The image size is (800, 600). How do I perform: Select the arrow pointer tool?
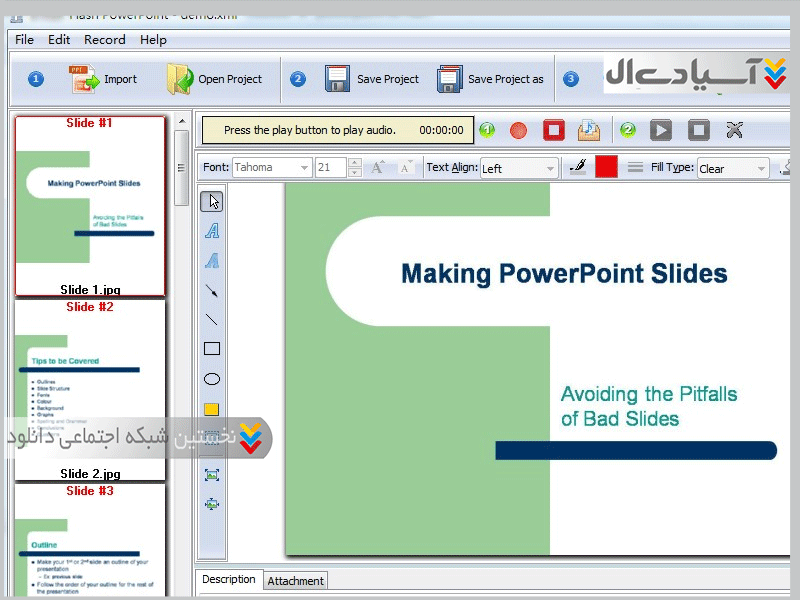(212, 201)
